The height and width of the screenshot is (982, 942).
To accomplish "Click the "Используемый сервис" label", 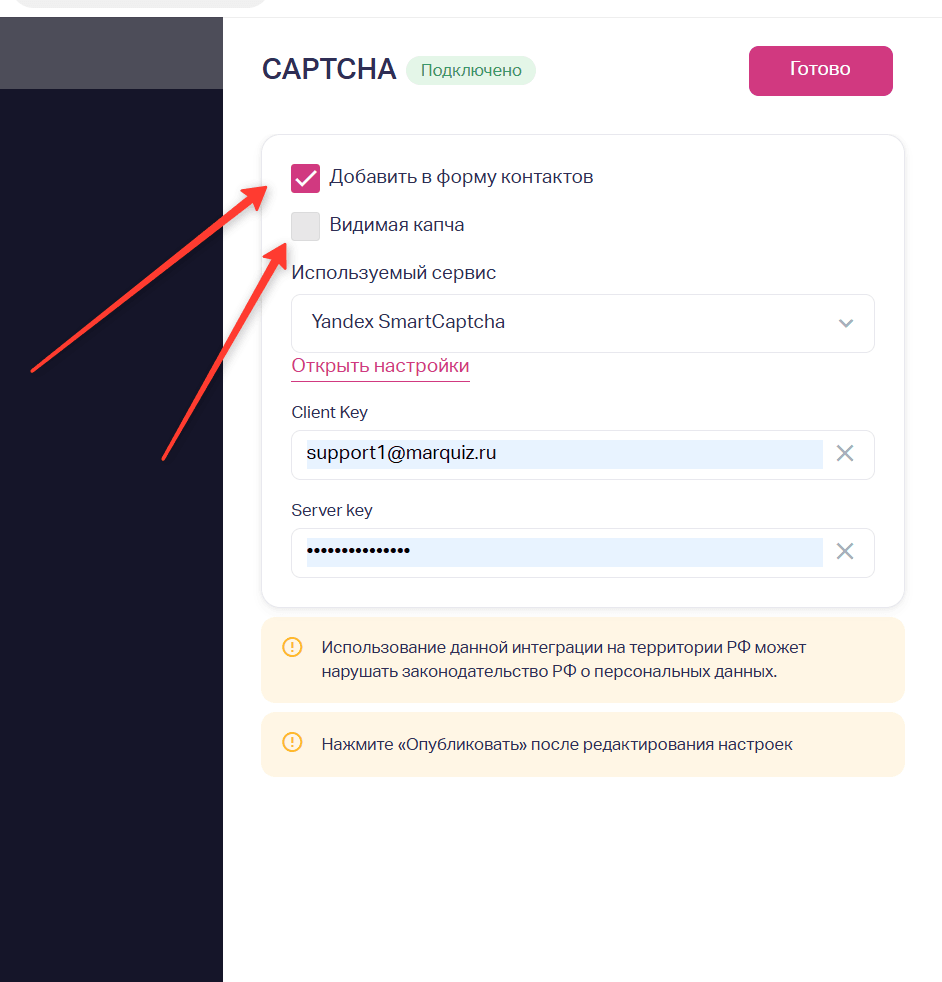I will tap(393, 273).
